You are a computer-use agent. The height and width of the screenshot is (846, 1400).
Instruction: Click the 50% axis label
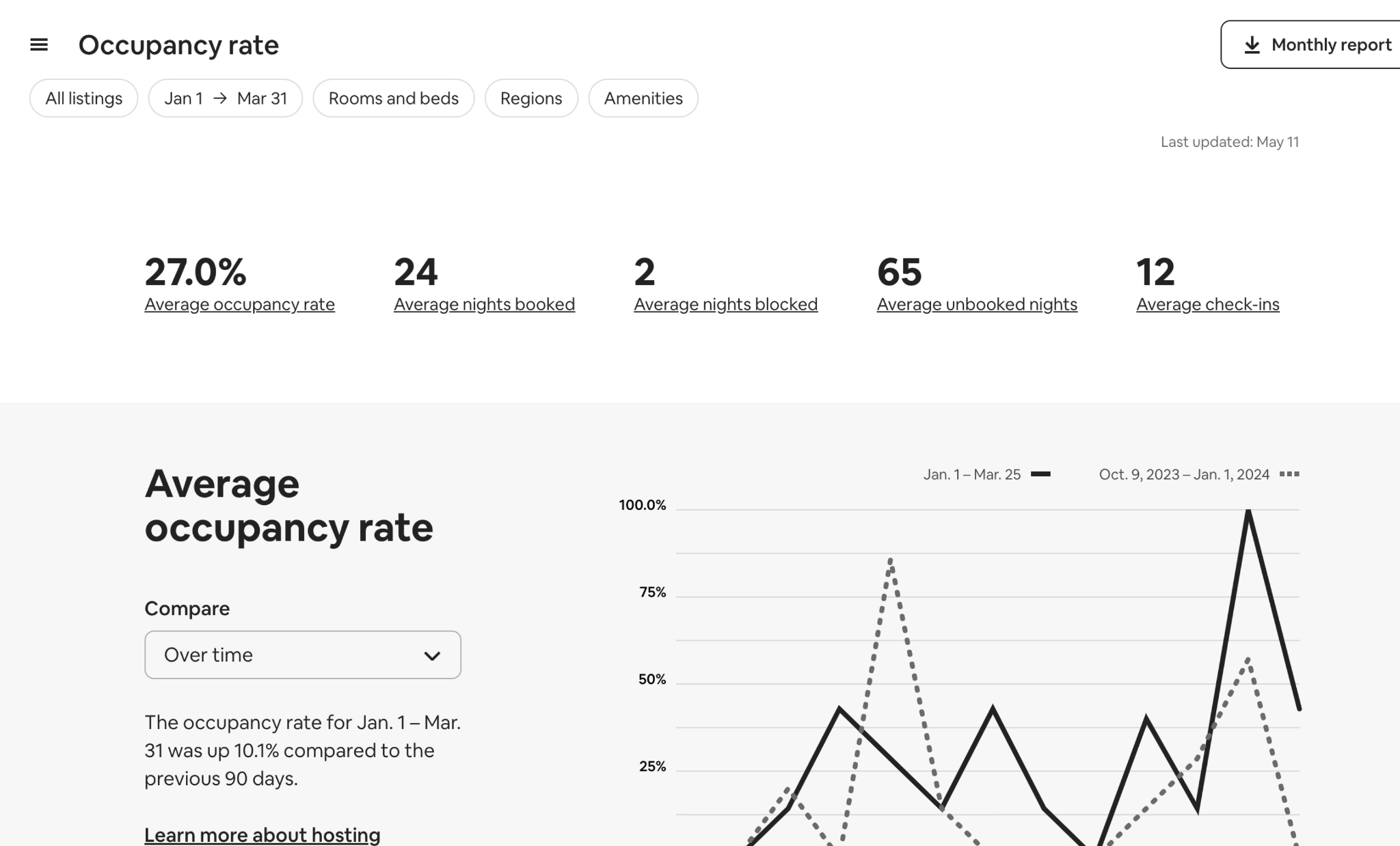652,679
